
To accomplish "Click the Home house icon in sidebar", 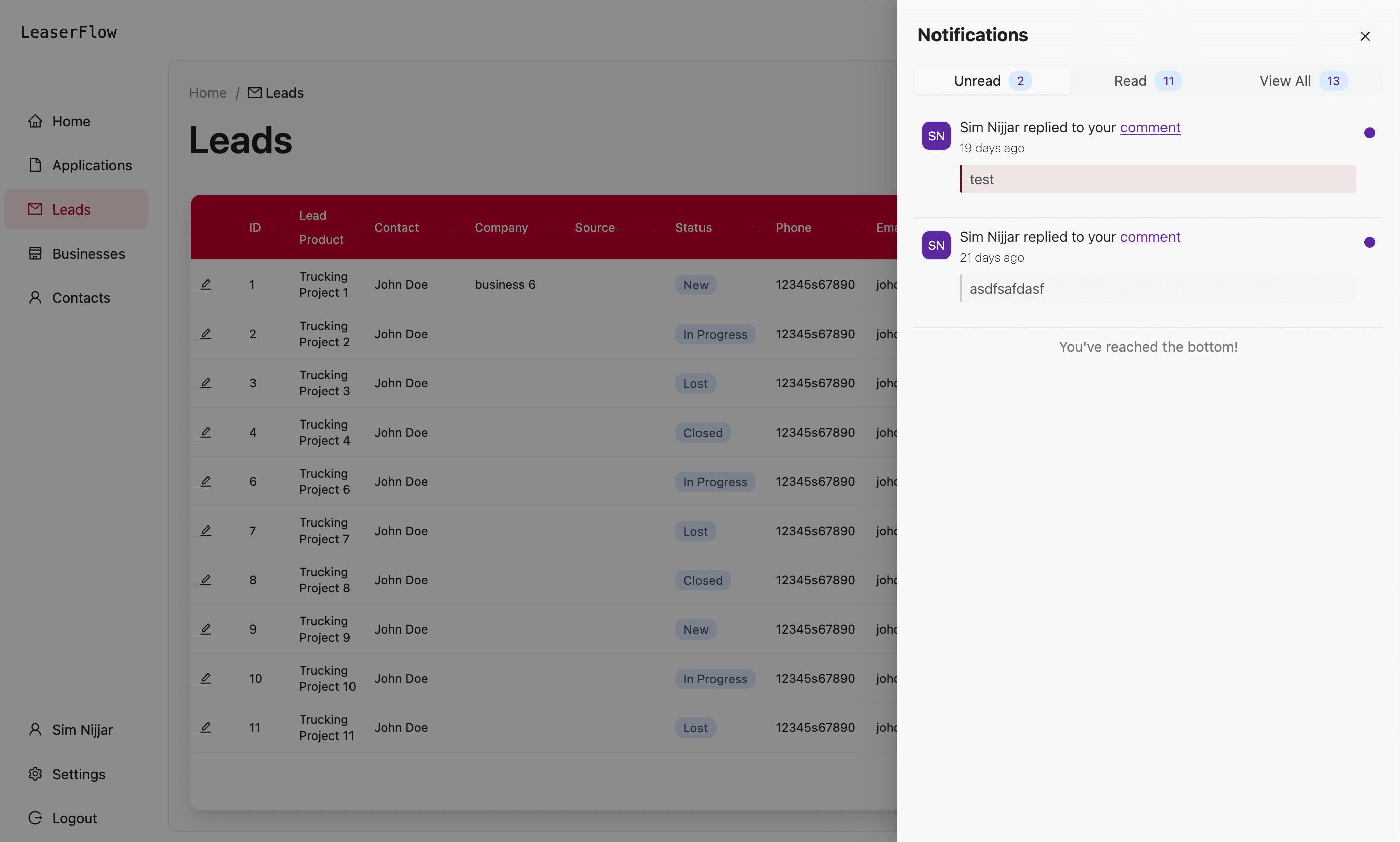I will pos(35,121).
